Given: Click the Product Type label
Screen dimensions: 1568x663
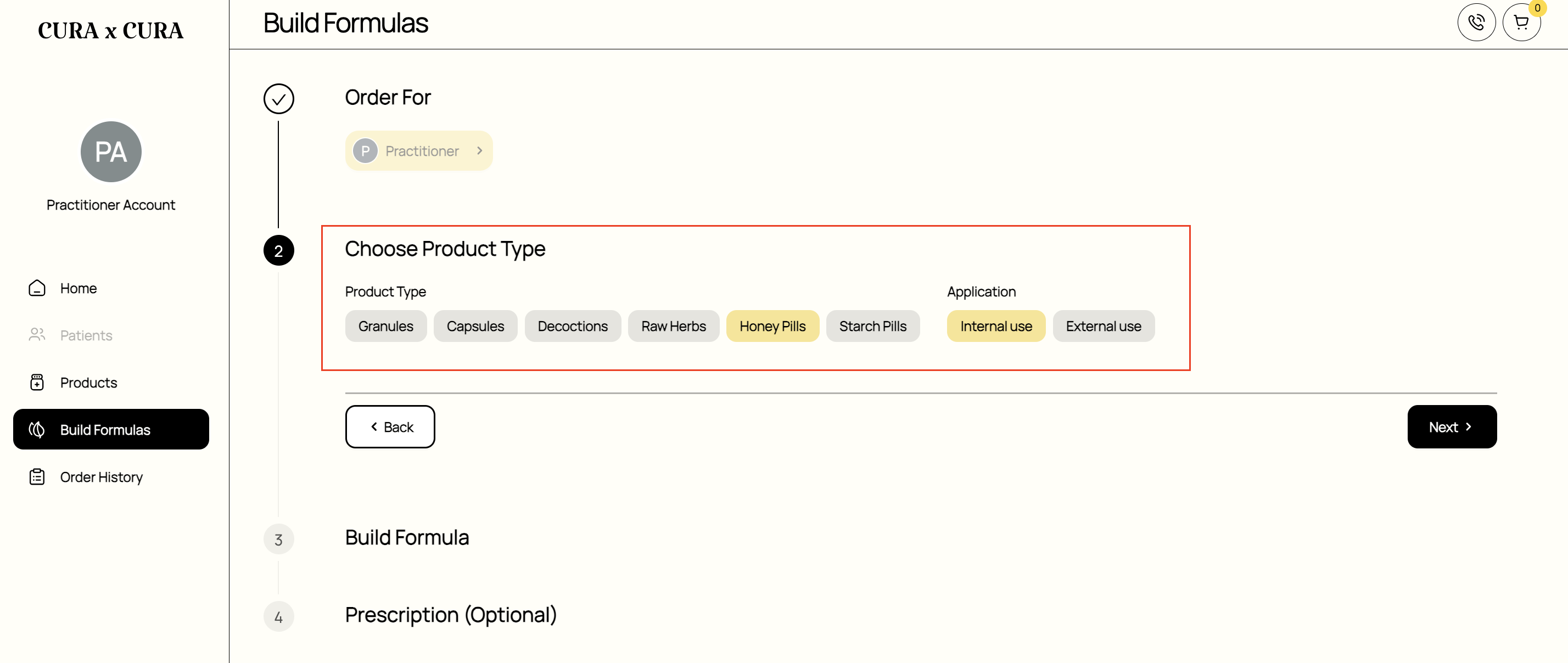Looking at the screenshot, I should [385, 292].
